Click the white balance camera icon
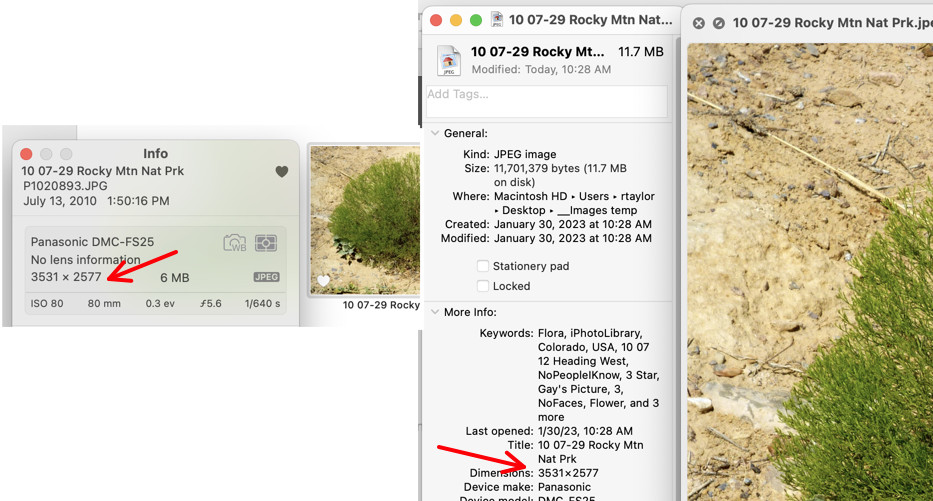933x501 pixels. click(235, 243)
